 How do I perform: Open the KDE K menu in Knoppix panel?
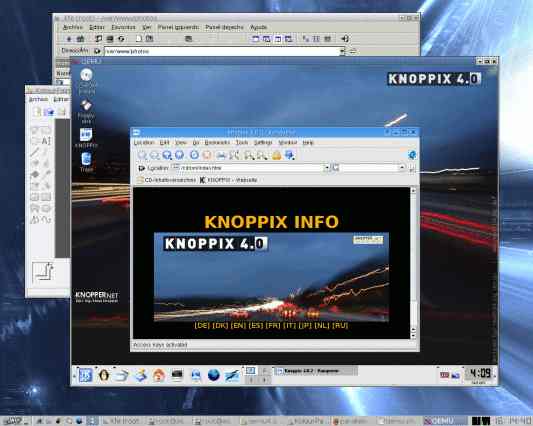(85, 375)
